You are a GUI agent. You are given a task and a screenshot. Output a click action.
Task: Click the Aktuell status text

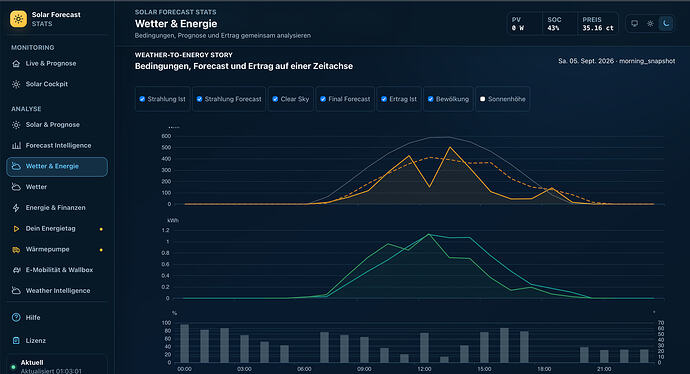(32, 363)
